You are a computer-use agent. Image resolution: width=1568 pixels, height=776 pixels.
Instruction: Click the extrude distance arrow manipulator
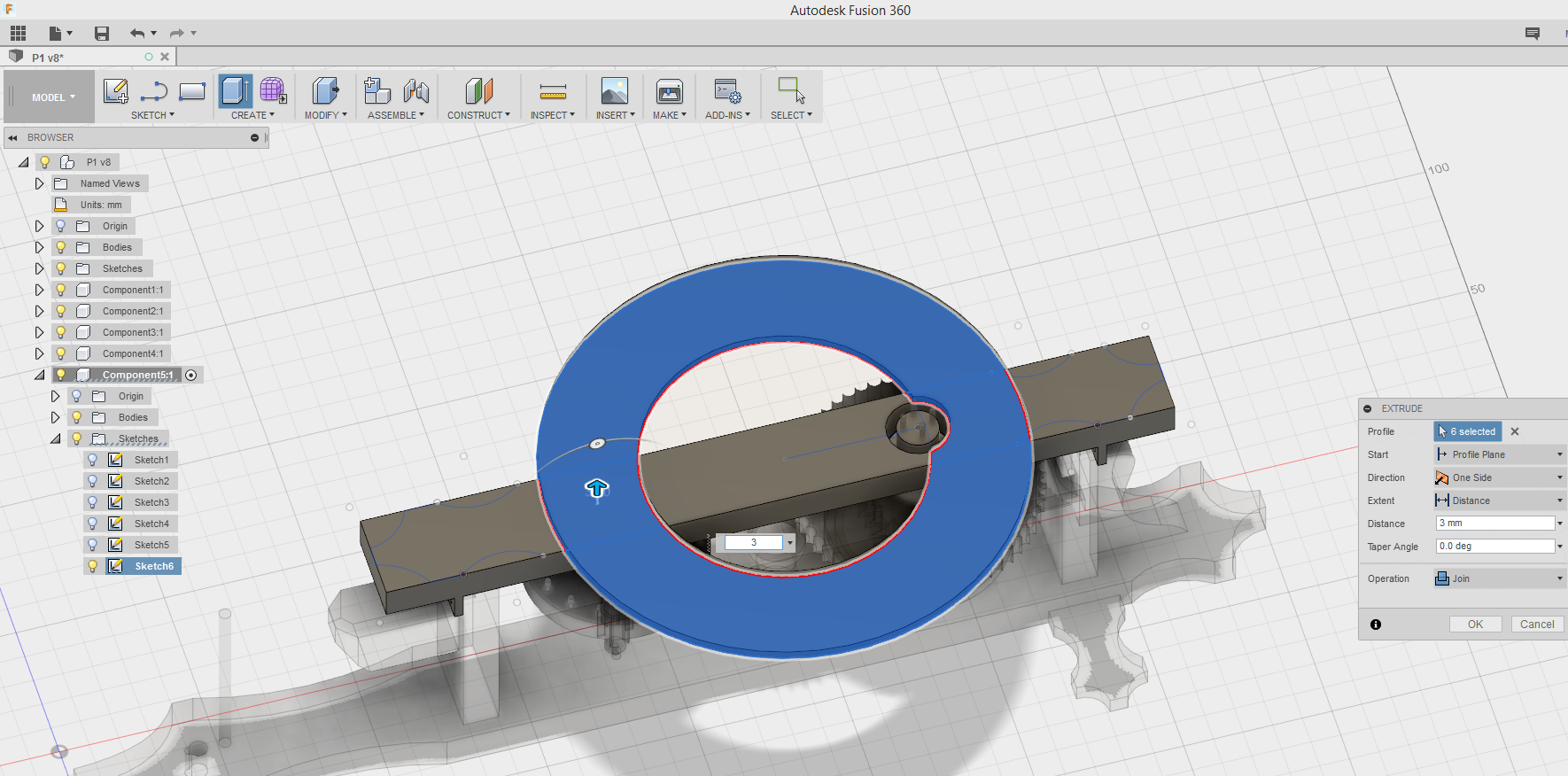(597, 488)
